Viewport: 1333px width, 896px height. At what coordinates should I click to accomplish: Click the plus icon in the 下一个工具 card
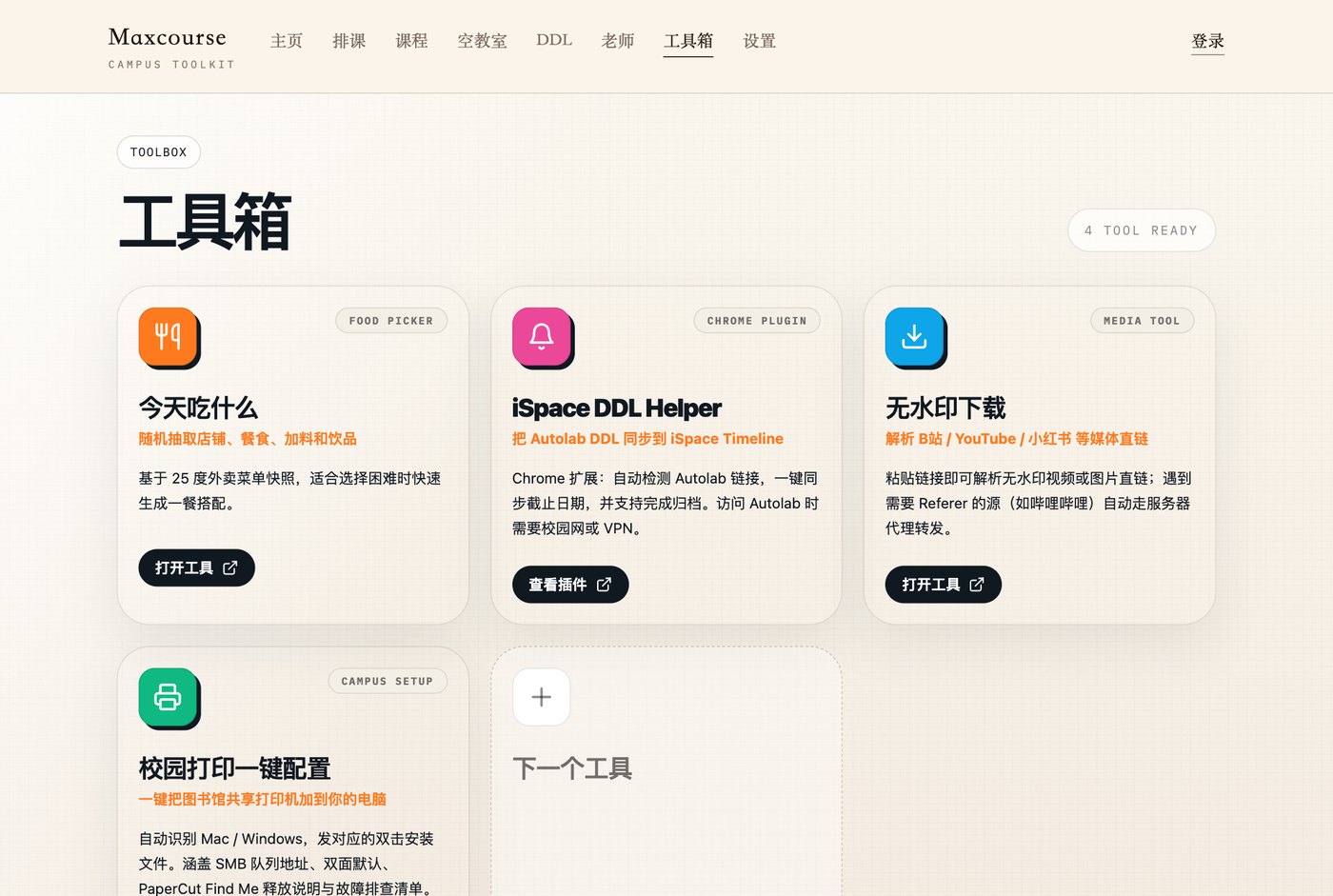[542, 697]
